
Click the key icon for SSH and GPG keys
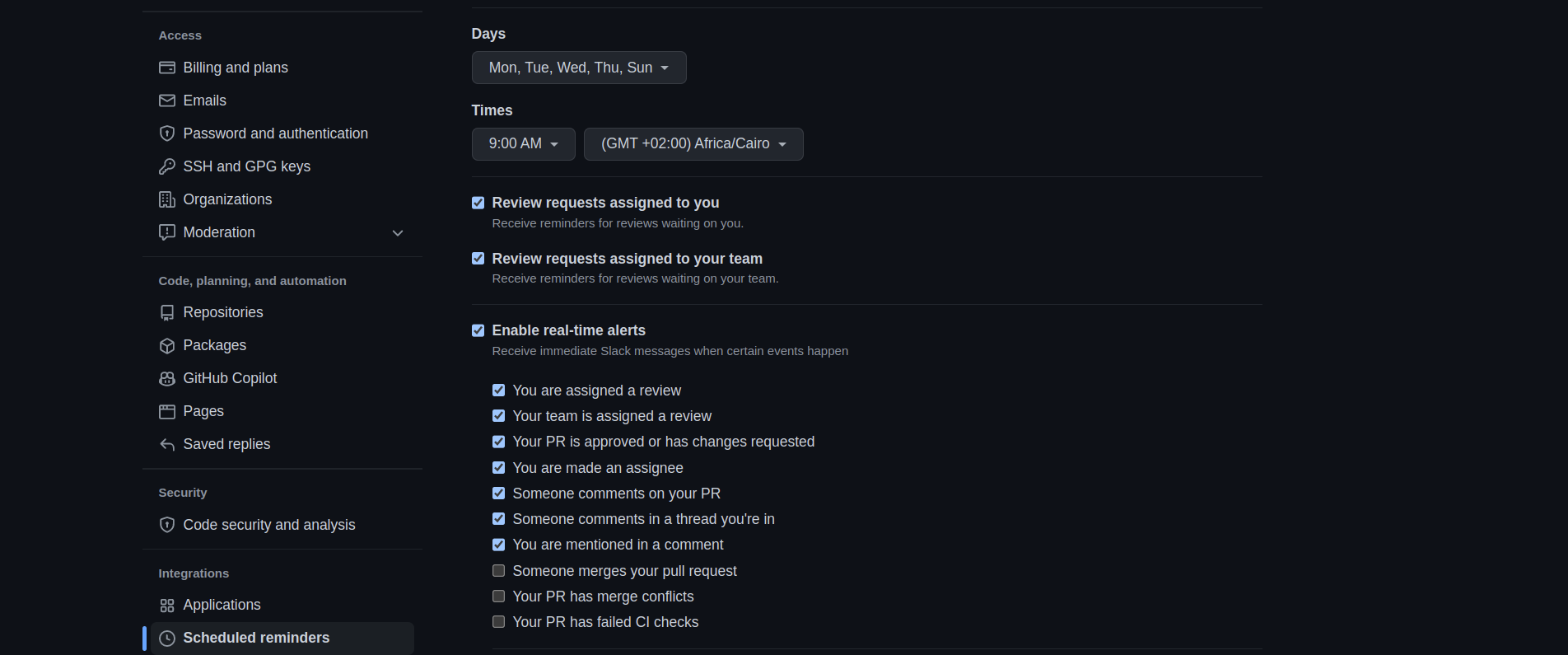[x=167, y=166]
